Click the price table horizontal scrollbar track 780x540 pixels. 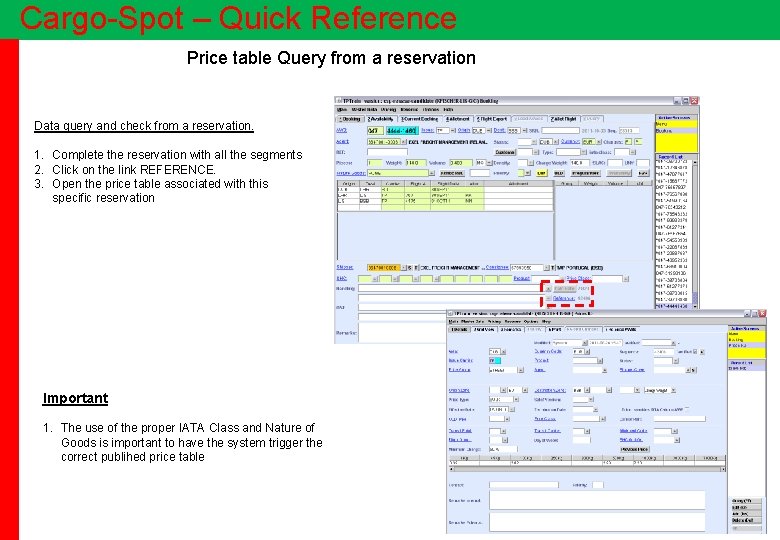point(587,469)
